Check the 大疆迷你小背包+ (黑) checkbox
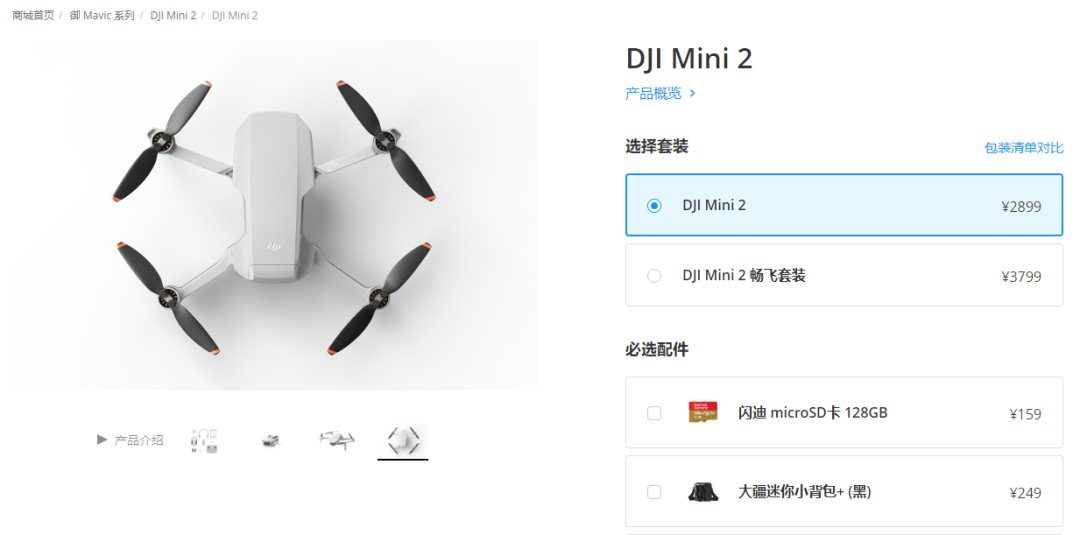 click(654, 492)
